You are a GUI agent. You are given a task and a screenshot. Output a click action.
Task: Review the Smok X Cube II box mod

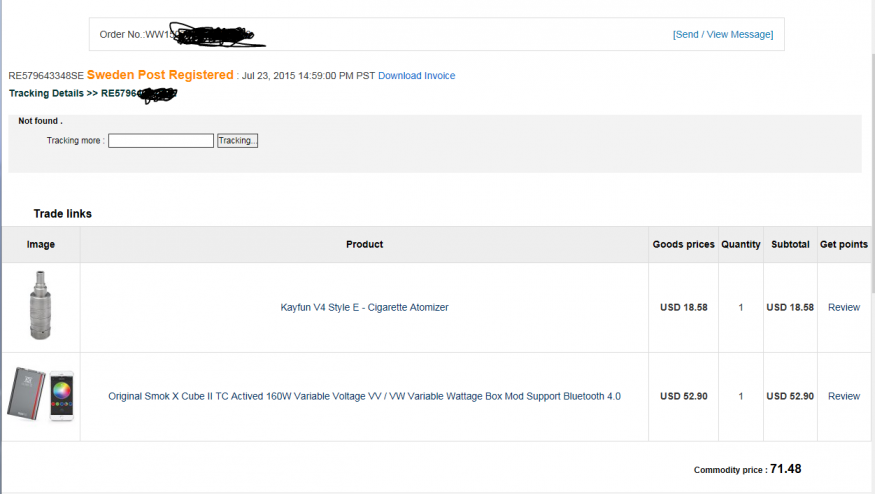[844, 396]
